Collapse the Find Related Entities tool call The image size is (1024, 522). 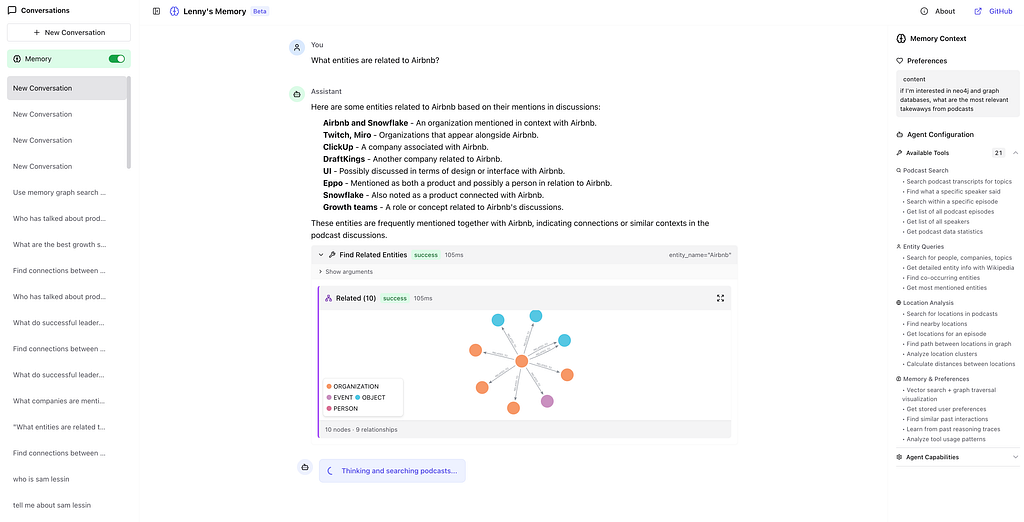pyautogui.click(x=321, y=255)
